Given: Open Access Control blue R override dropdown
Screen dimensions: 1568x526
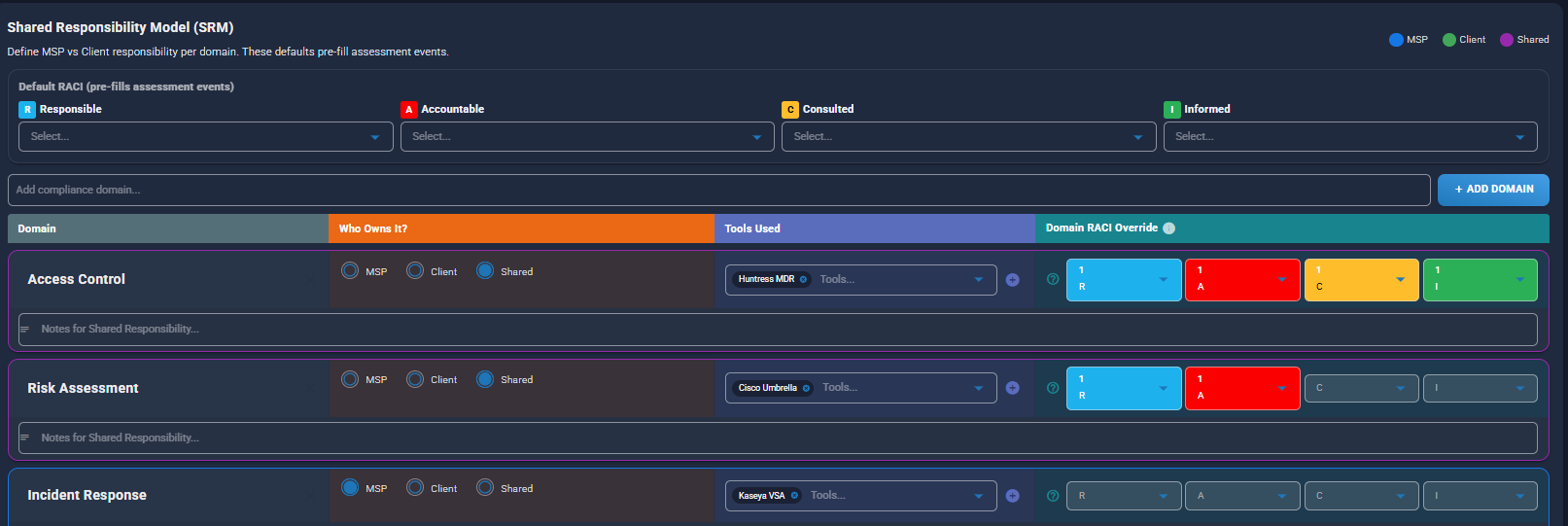Looking at the screenshot, I should point(1124,280).
